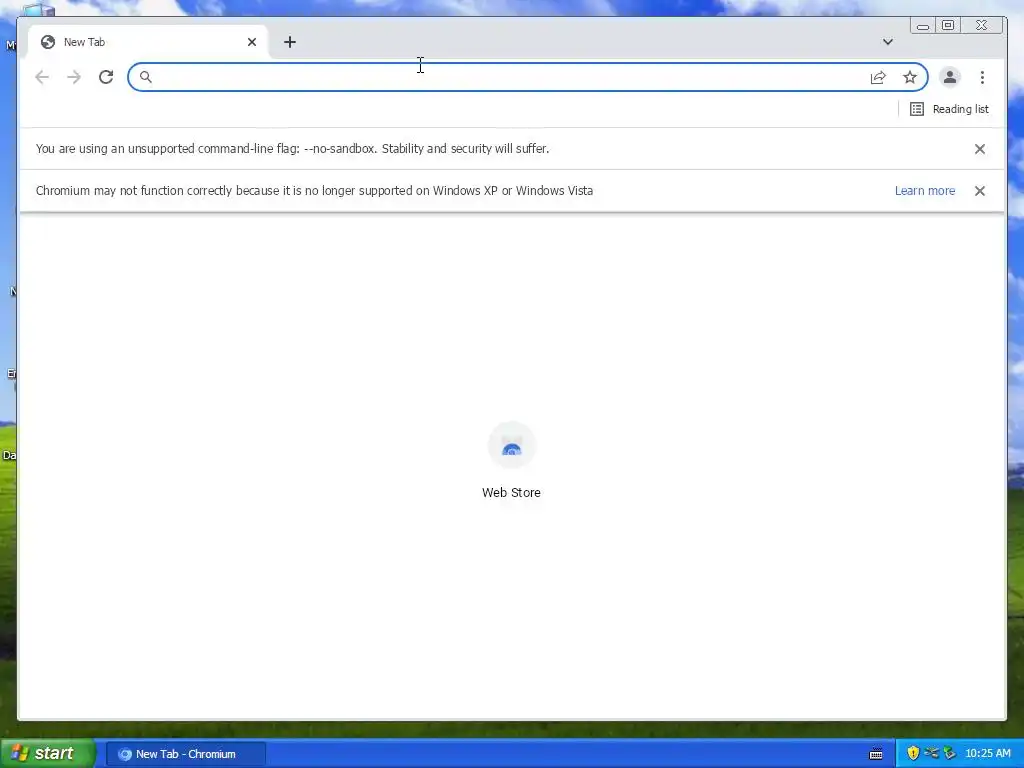Image resolution: width=1024 pixels, height=768 pixels.
Task: Open the Windows Start menu
Action: (x=48, y=753)
